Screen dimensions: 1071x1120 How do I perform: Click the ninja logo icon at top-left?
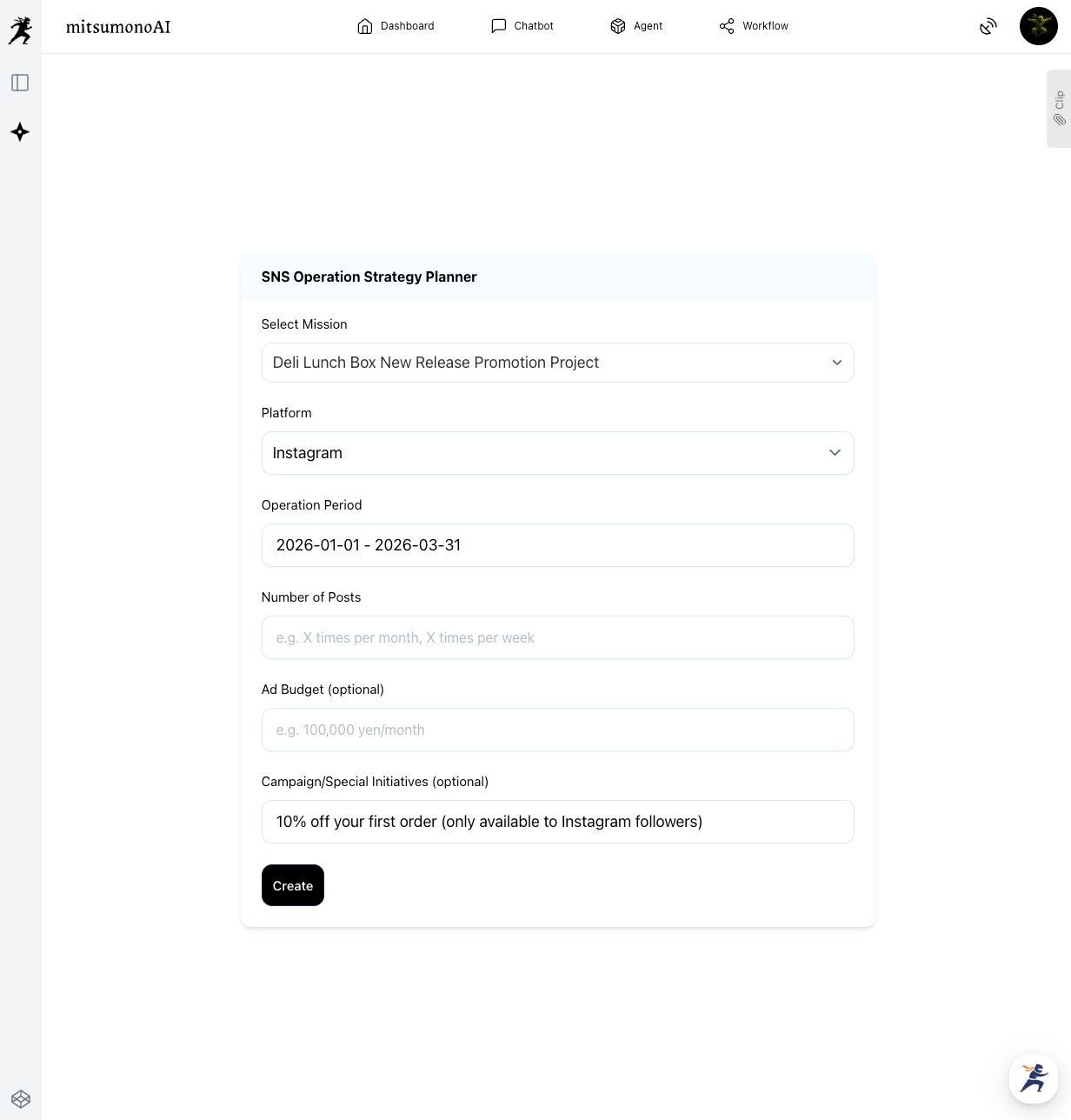coord(20,30)
